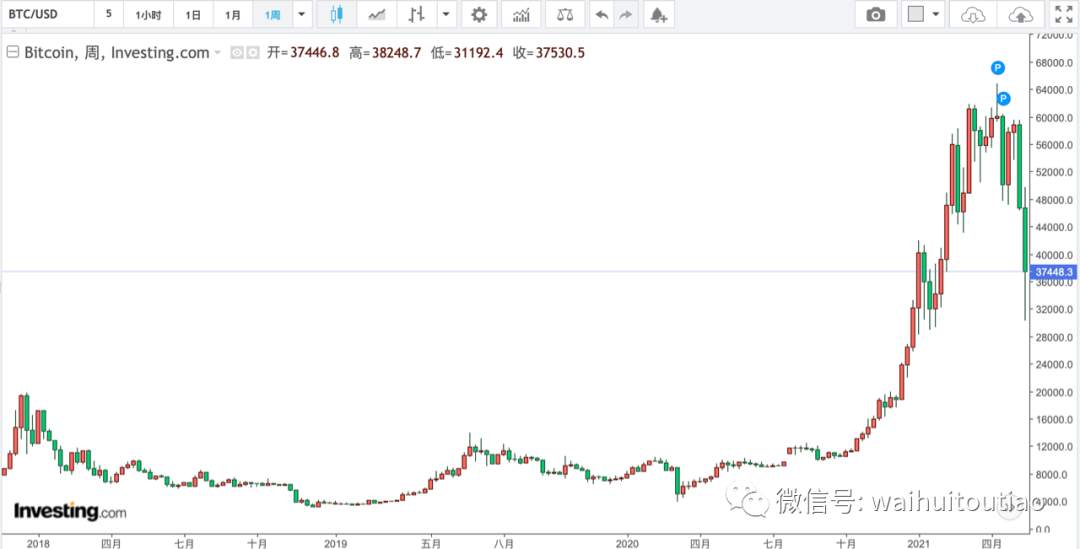Load a saved chart with the cloud download icon

coord(973,14)
